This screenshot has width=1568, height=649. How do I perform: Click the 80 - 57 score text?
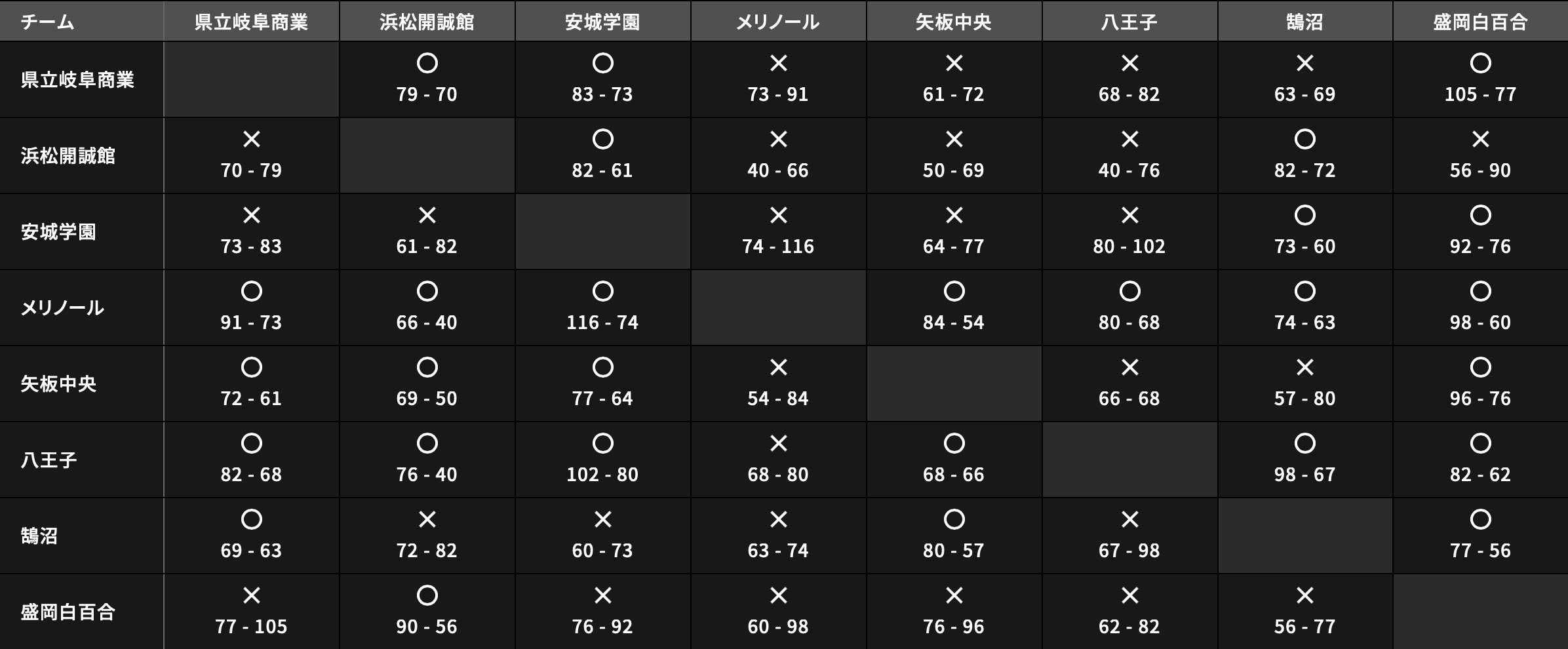click(x=954, y=551)
